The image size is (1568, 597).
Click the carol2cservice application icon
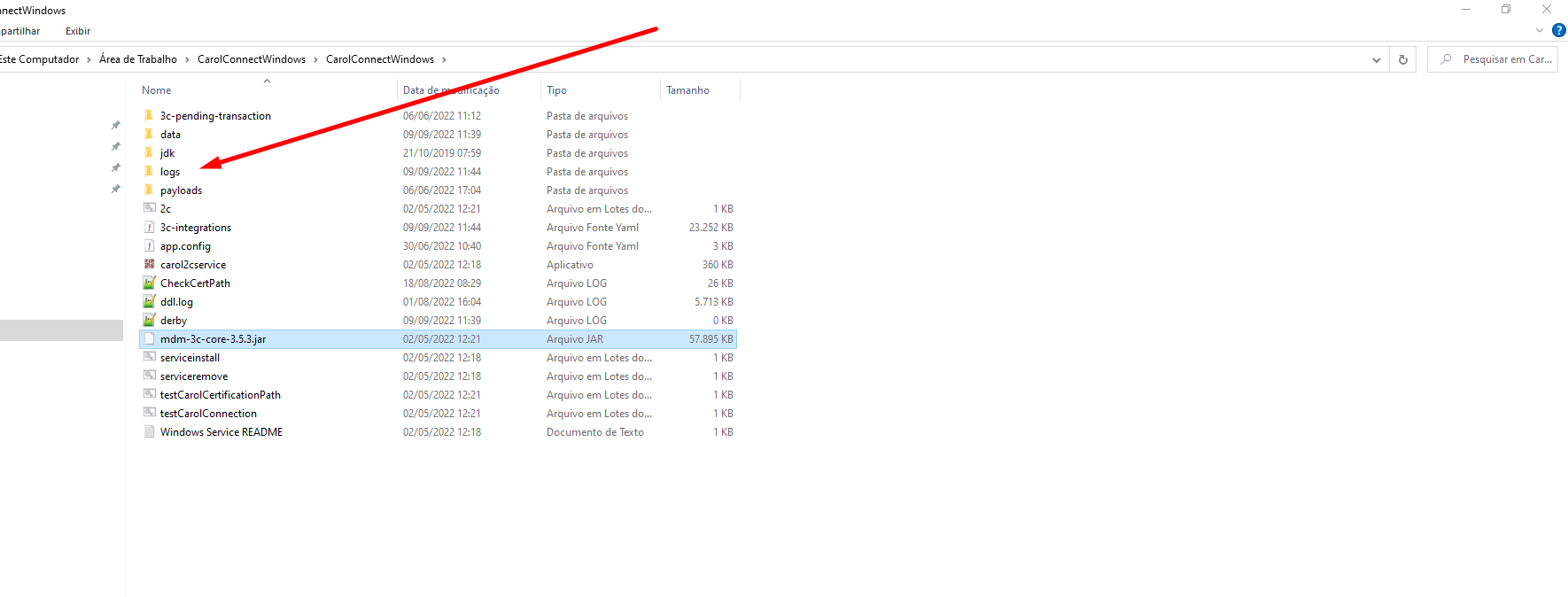click(149, 264)
